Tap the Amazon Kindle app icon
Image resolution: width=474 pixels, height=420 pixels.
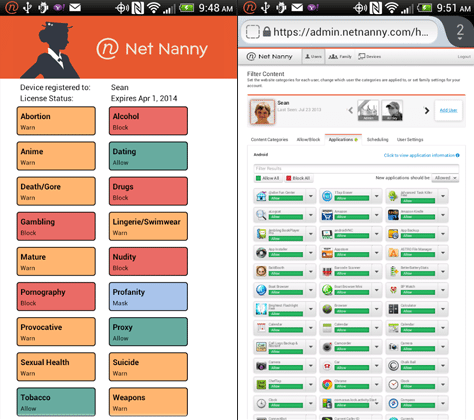point(393,215)
